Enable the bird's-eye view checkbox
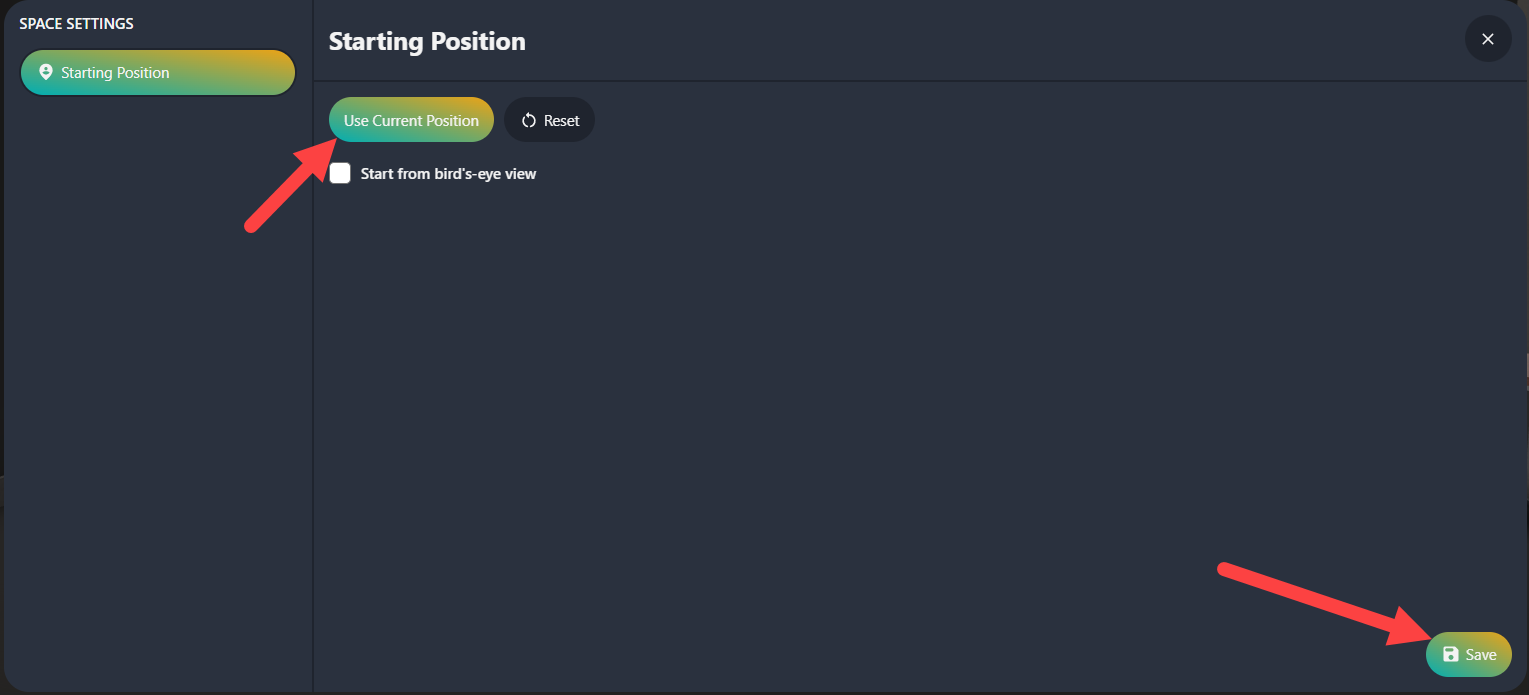1529x695 pixels. 341,173
